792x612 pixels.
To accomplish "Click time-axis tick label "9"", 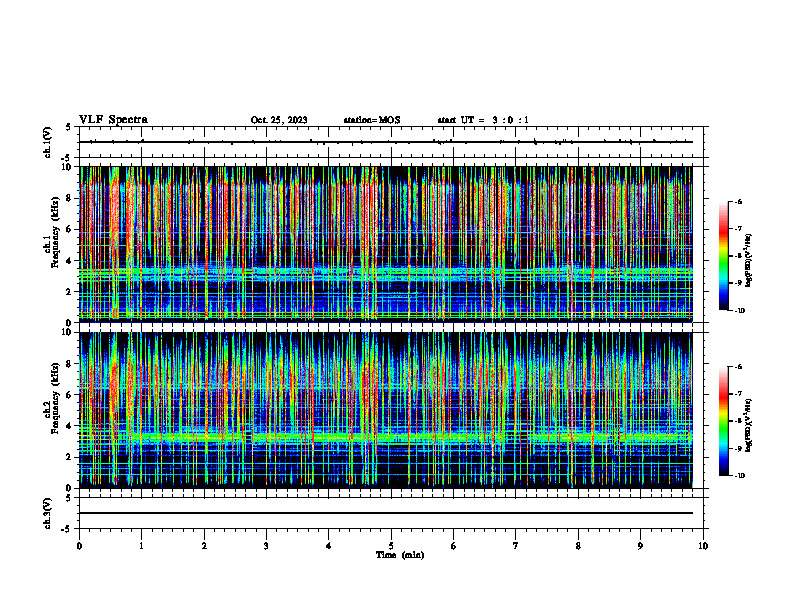I will [640, 546].
